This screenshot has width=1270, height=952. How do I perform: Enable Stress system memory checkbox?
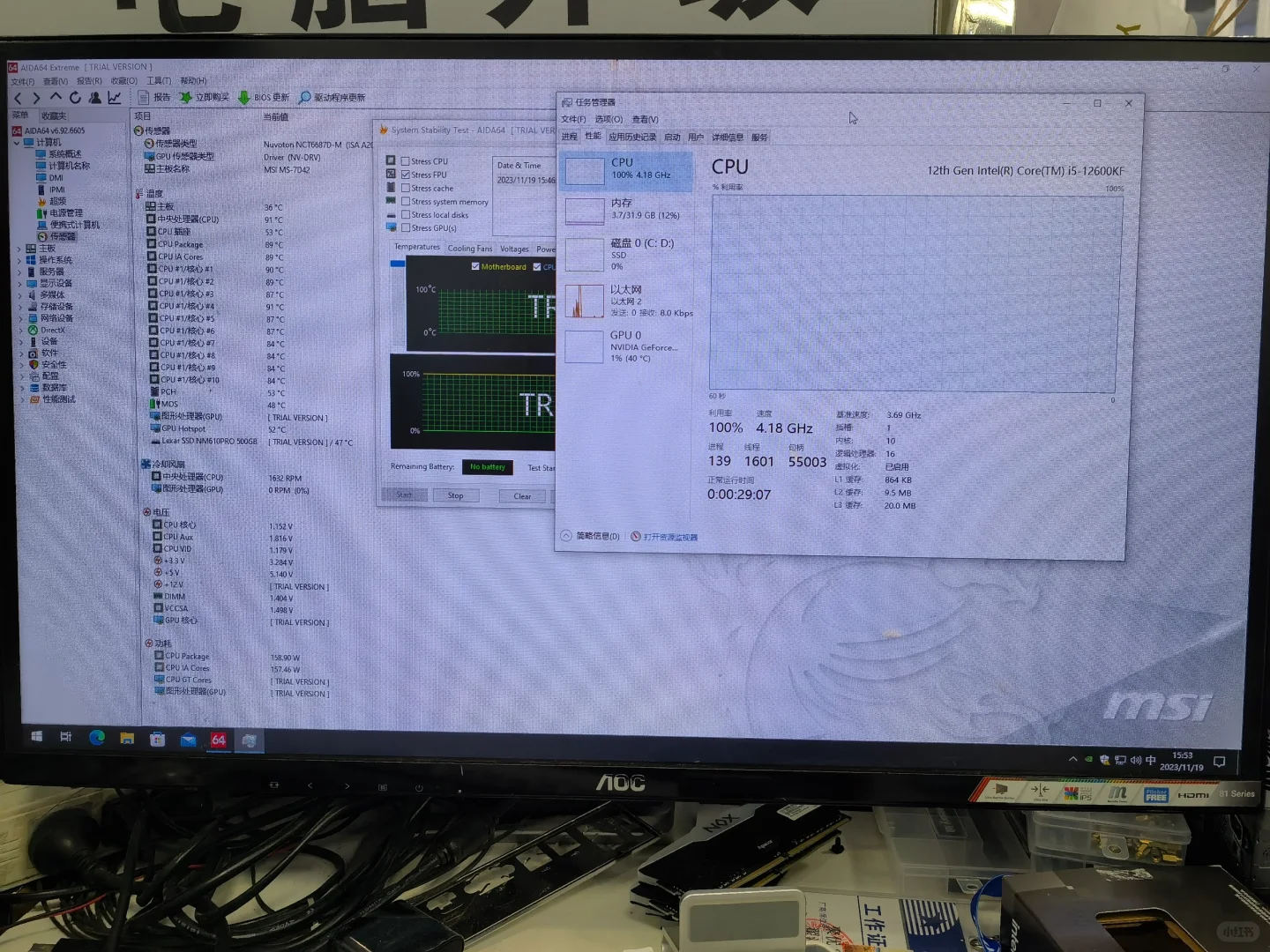tap(406, 201)
